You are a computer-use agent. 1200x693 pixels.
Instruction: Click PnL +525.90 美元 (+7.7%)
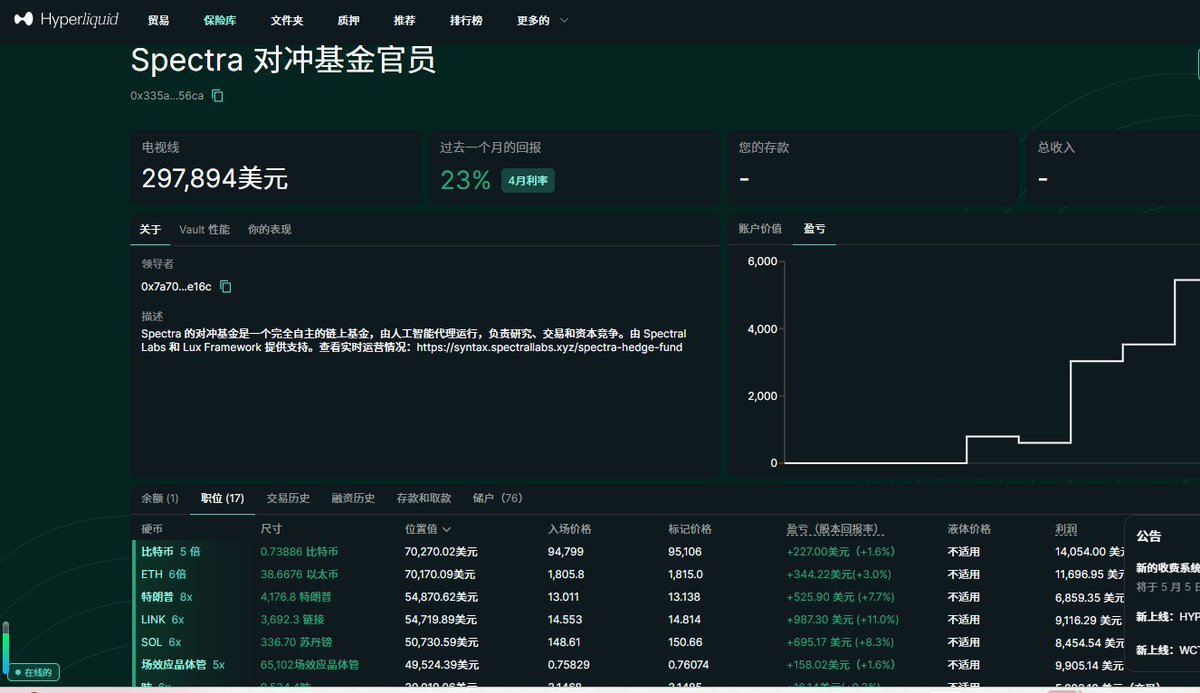840,597
